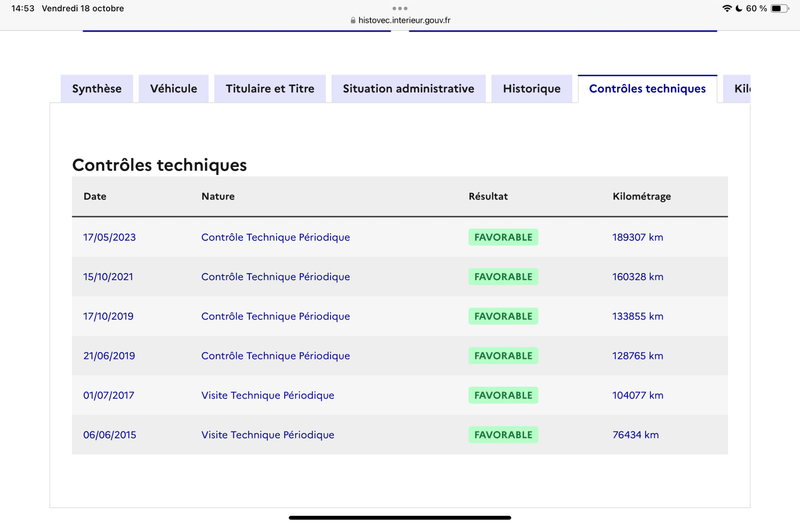
Task: Tap the Wi-Fi status icon
Action: tap(727, 8)
